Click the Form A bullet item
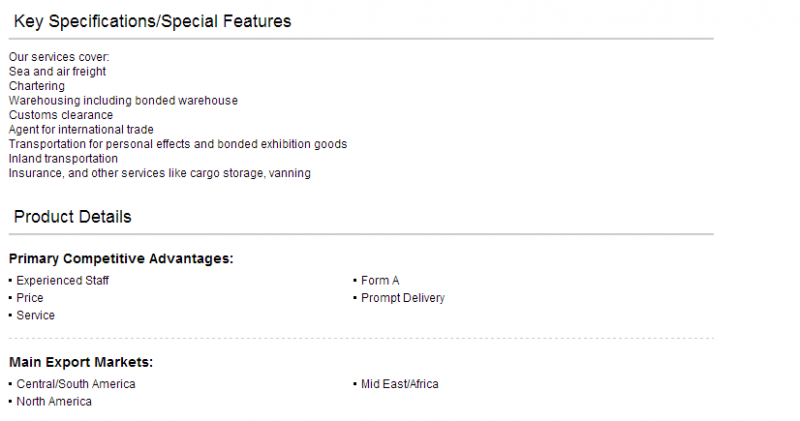The width and height of the screenshot is (800, 421). click(380, 281)
